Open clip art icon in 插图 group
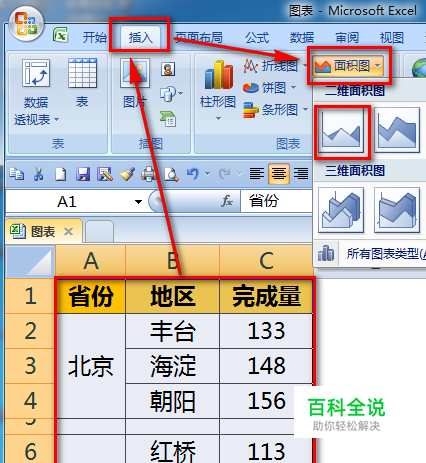426x463 pixels. coord(168,69)
